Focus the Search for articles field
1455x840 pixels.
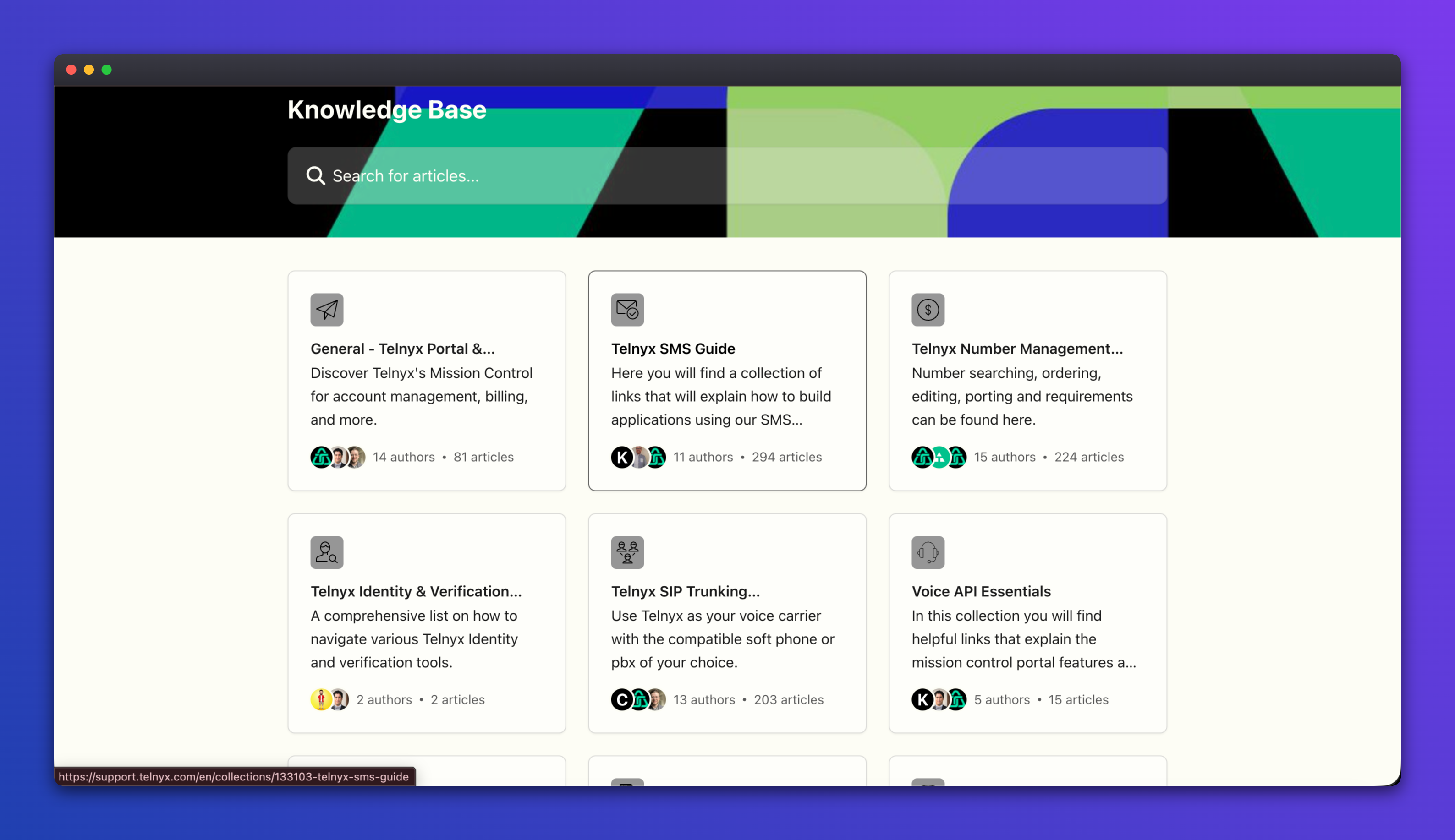[727, 175]
